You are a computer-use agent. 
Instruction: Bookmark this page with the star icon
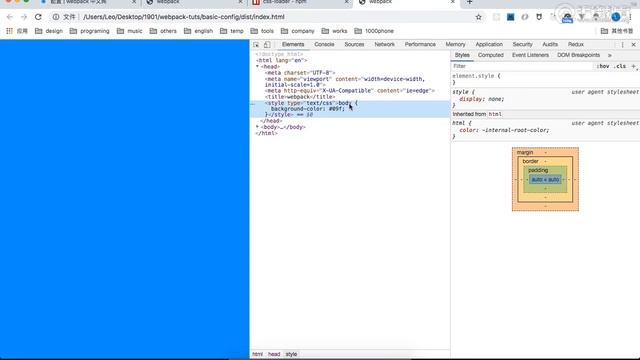coord(478,17)
